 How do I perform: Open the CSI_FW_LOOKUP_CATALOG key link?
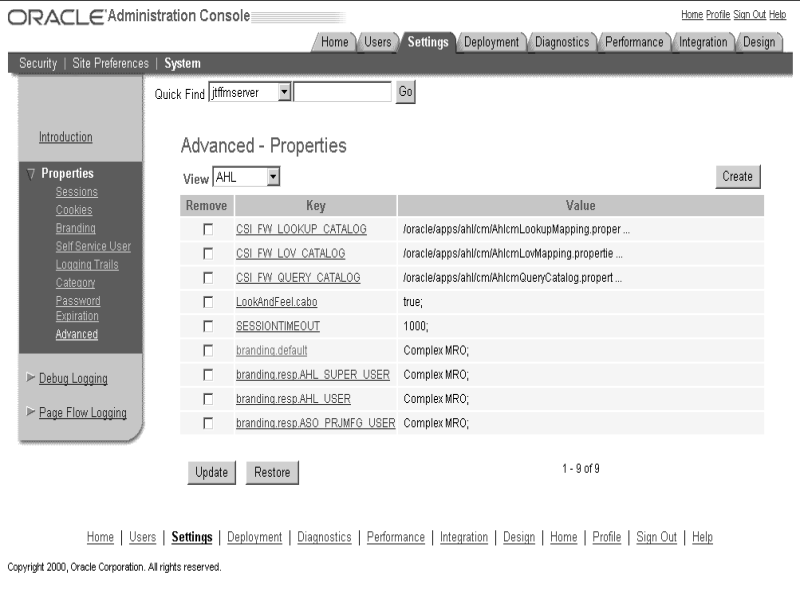pyautogui.click(x=301, y=229)
